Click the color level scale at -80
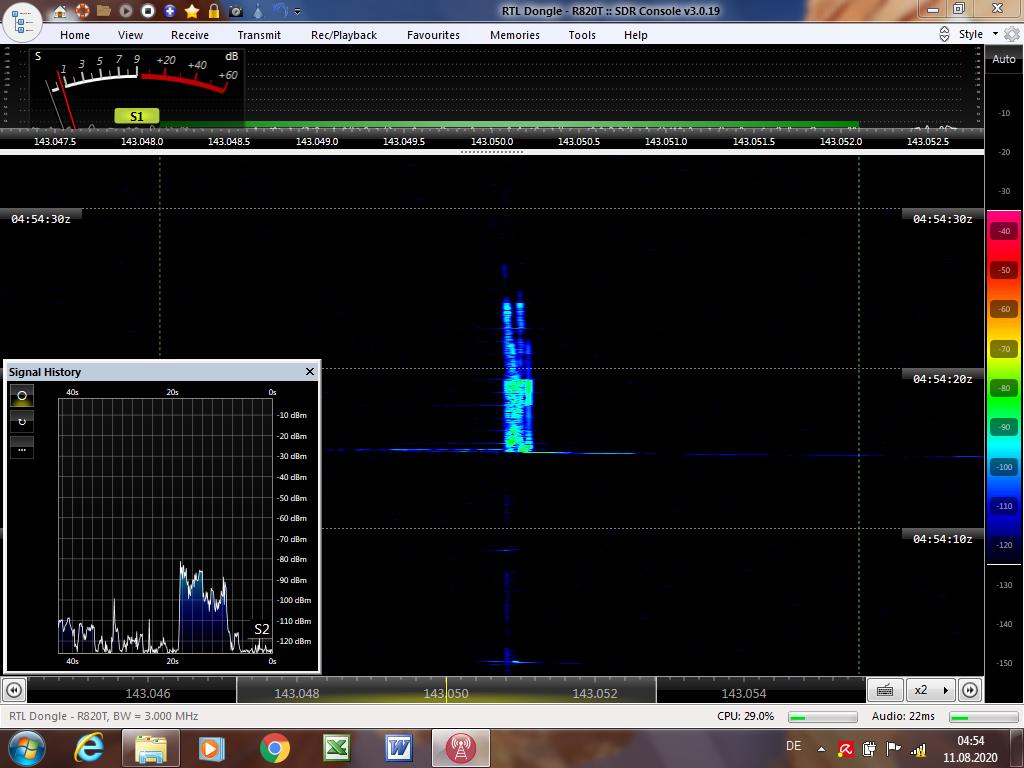Viewport: 1024px width, 768px height. pyautogui.click(x=1004, y=388)
